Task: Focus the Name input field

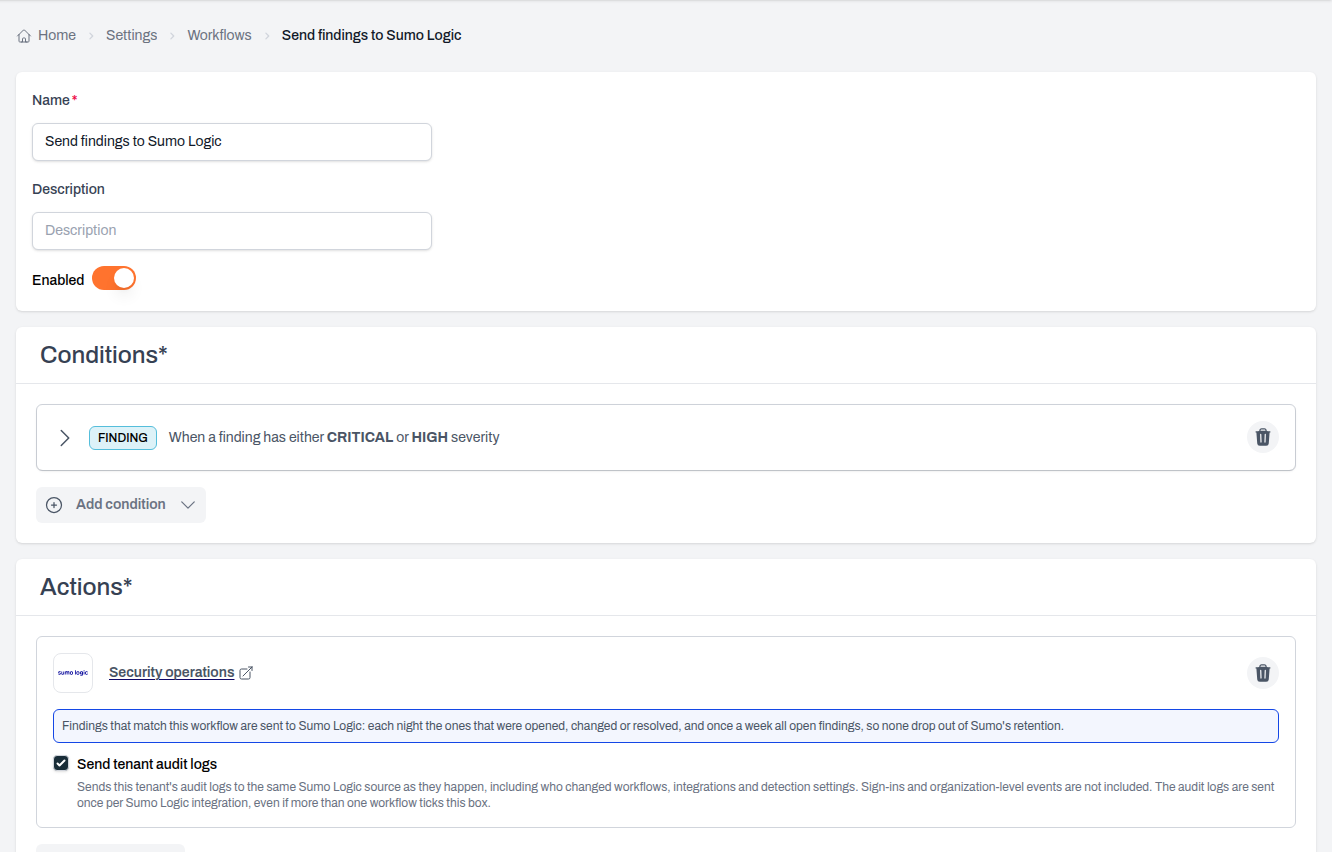Action: [x=232, y=141]
